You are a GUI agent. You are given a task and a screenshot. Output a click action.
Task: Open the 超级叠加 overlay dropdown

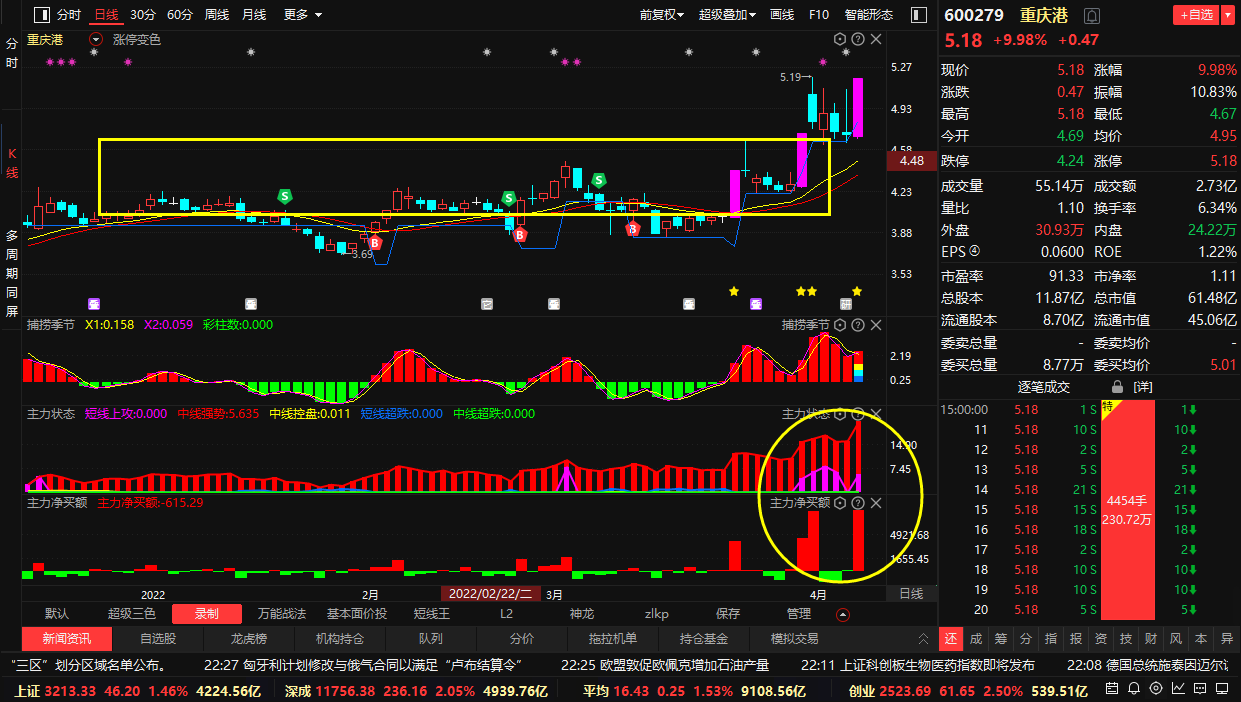pyautogui.click(x=728, y=15)
